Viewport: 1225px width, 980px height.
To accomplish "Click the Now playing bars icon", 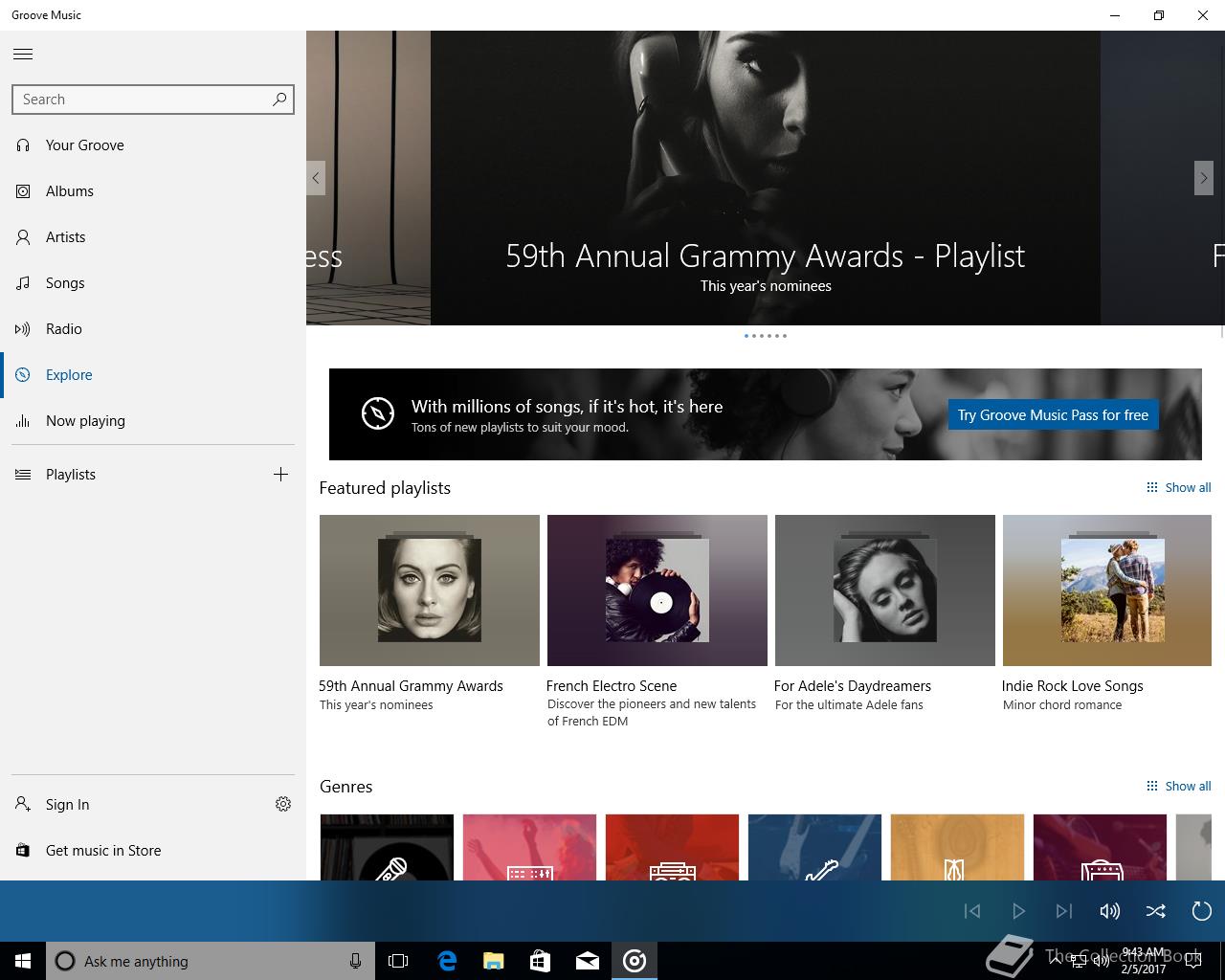I will 23,421.
